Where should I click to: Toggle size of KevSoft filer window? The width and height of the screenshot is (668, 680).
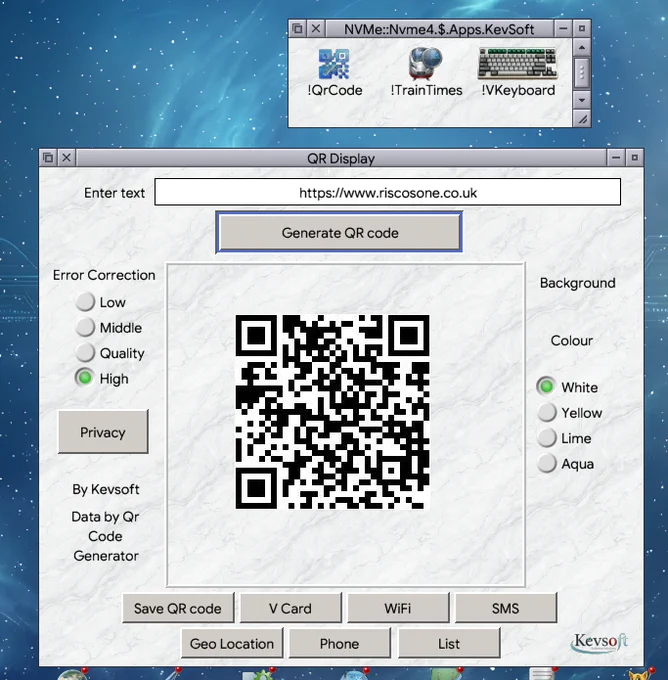point(582,29)
